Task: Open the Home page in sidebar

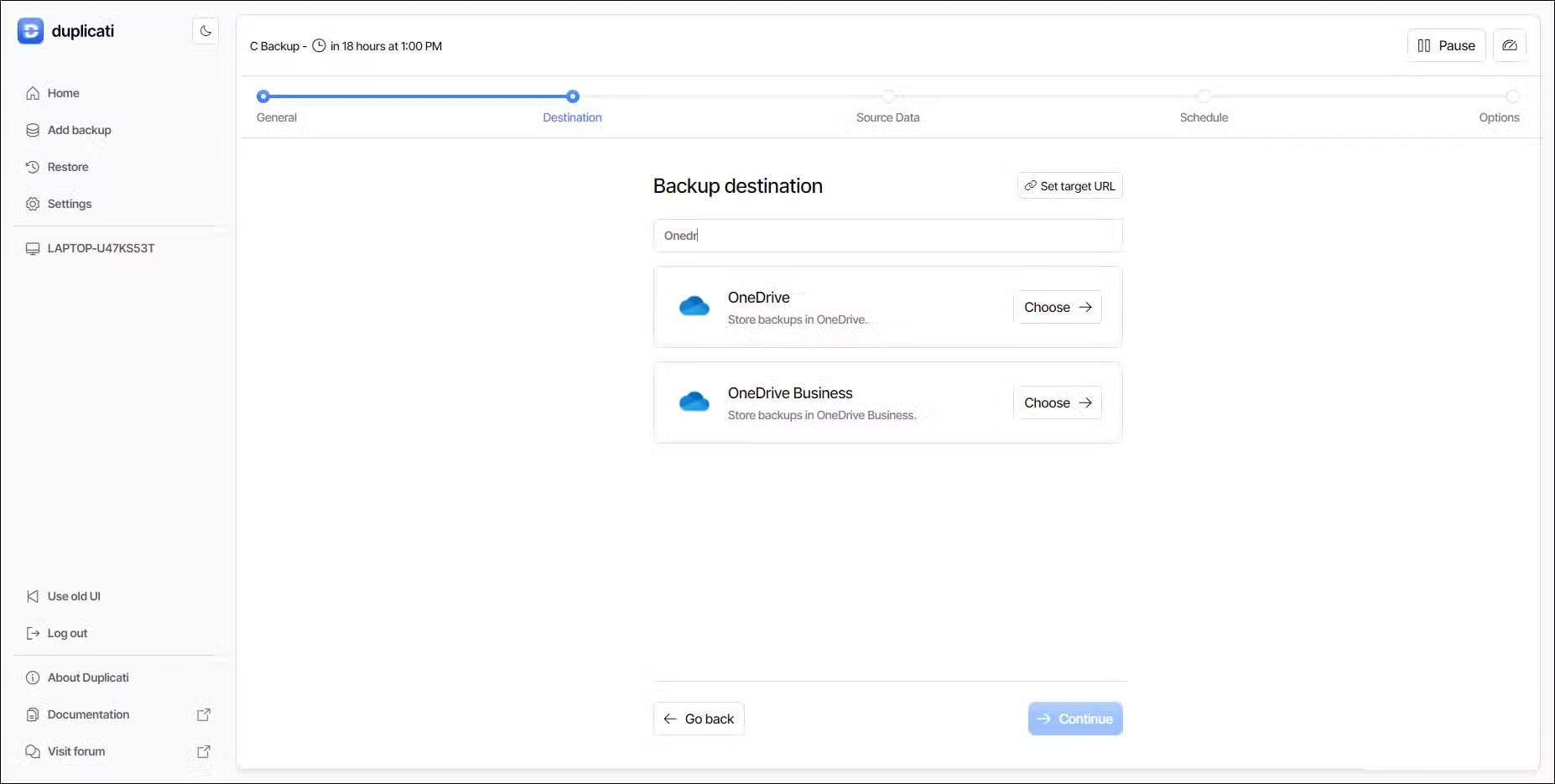Action: 63,93
